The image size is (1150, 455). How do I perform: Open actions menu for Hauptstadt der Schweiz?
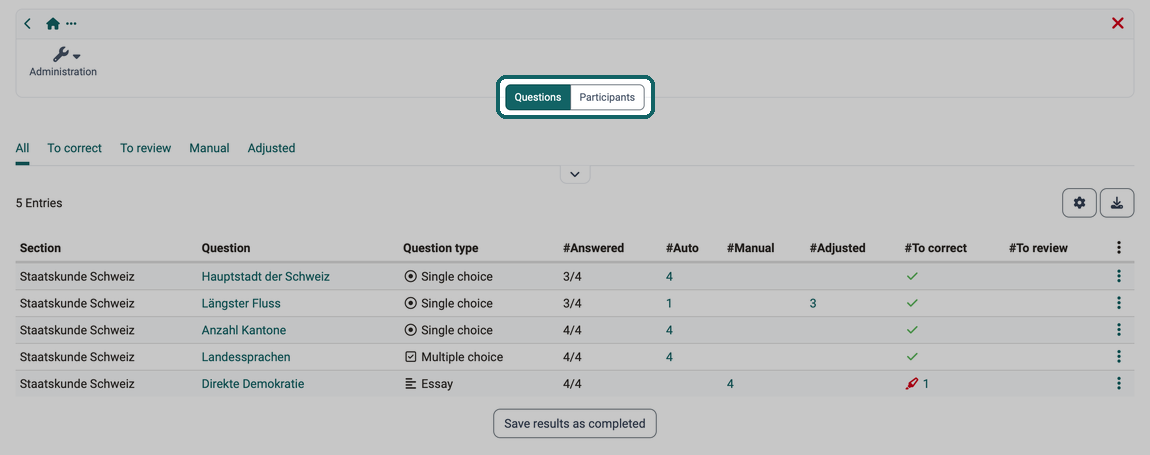click(1118, 277)
